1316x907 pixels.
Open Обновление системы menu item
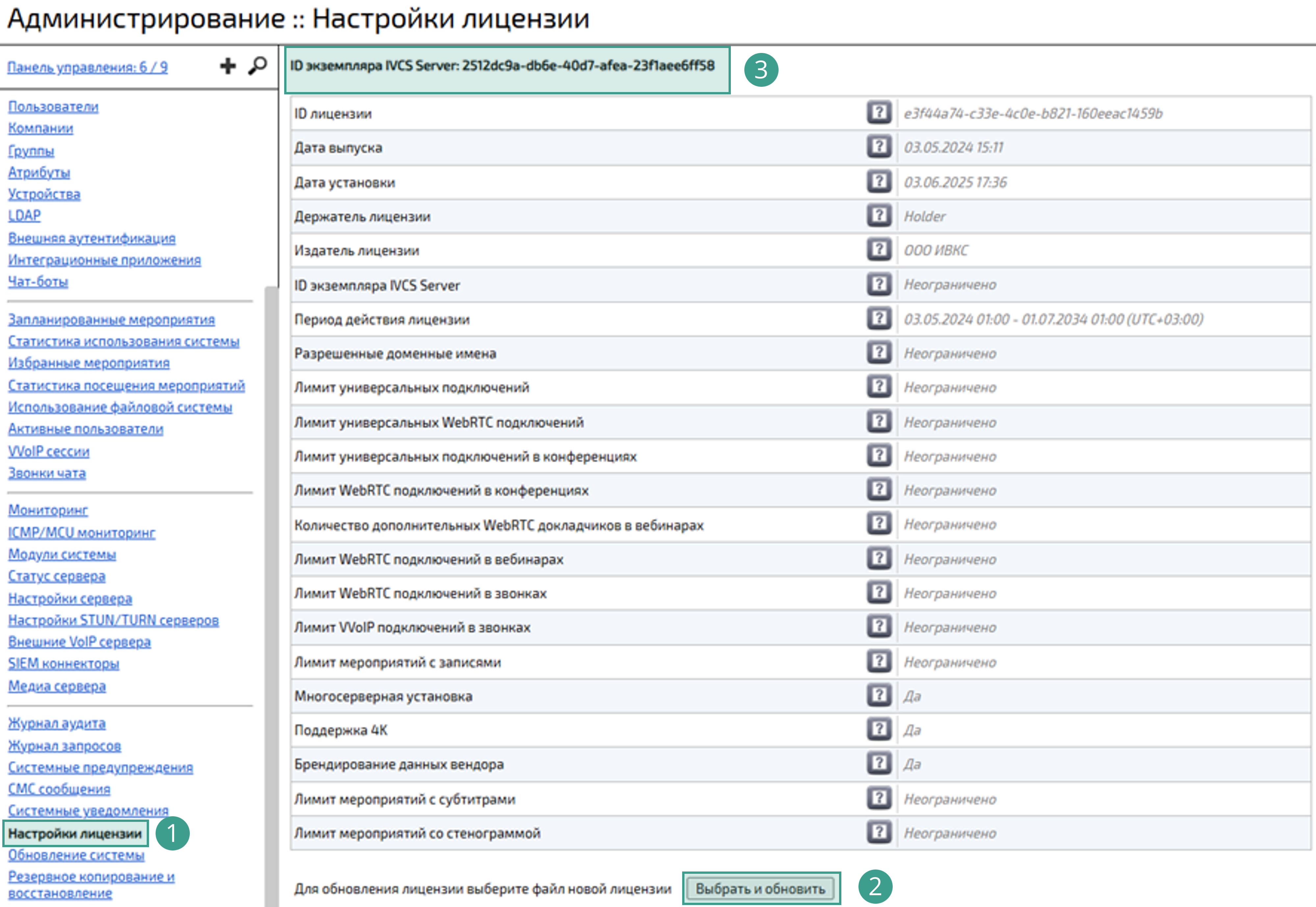click(76, 855)
